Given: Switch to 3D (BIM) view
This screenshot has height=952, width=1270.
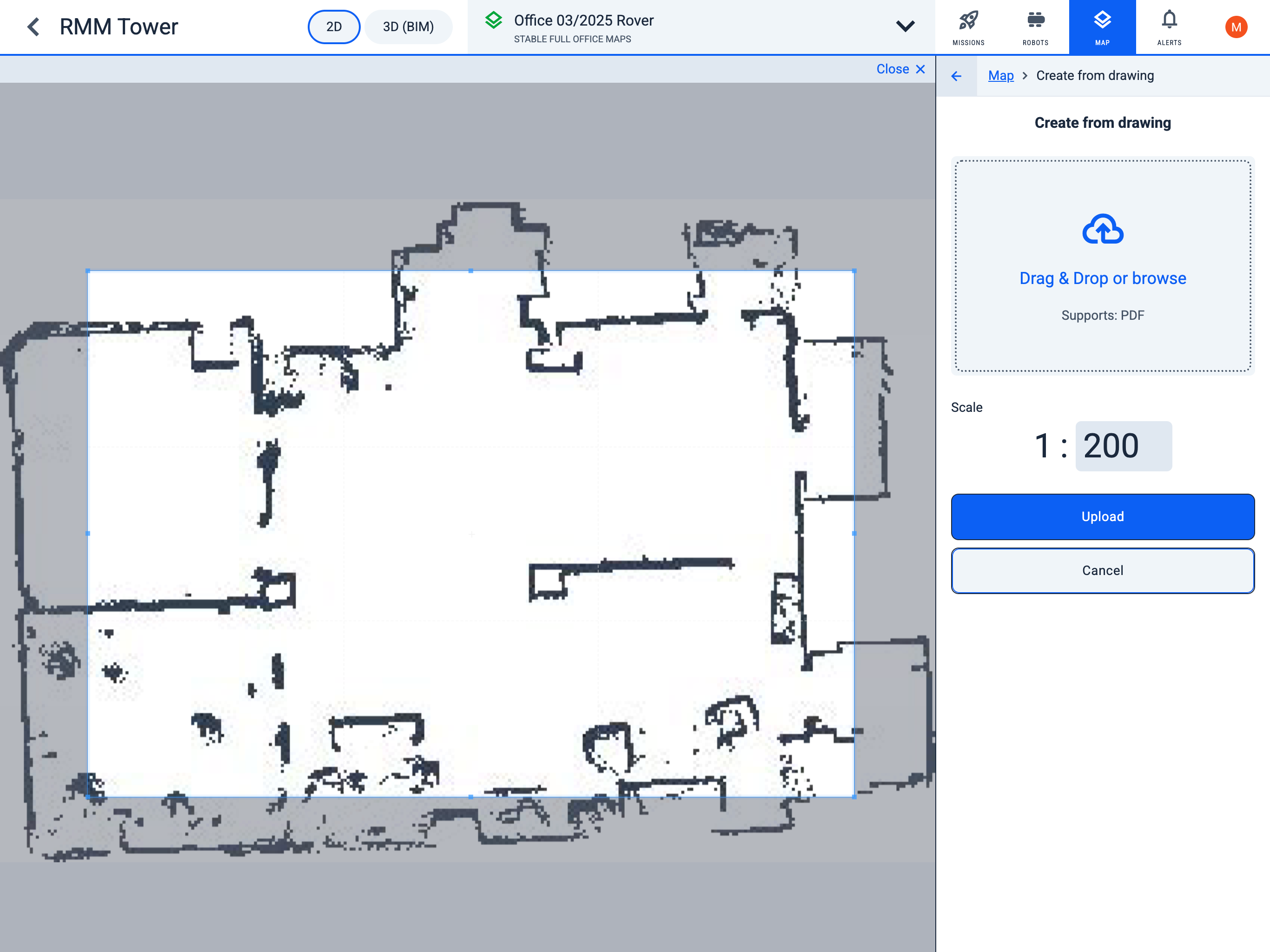Looking at the screenshot, I should (x=408, y=27).
